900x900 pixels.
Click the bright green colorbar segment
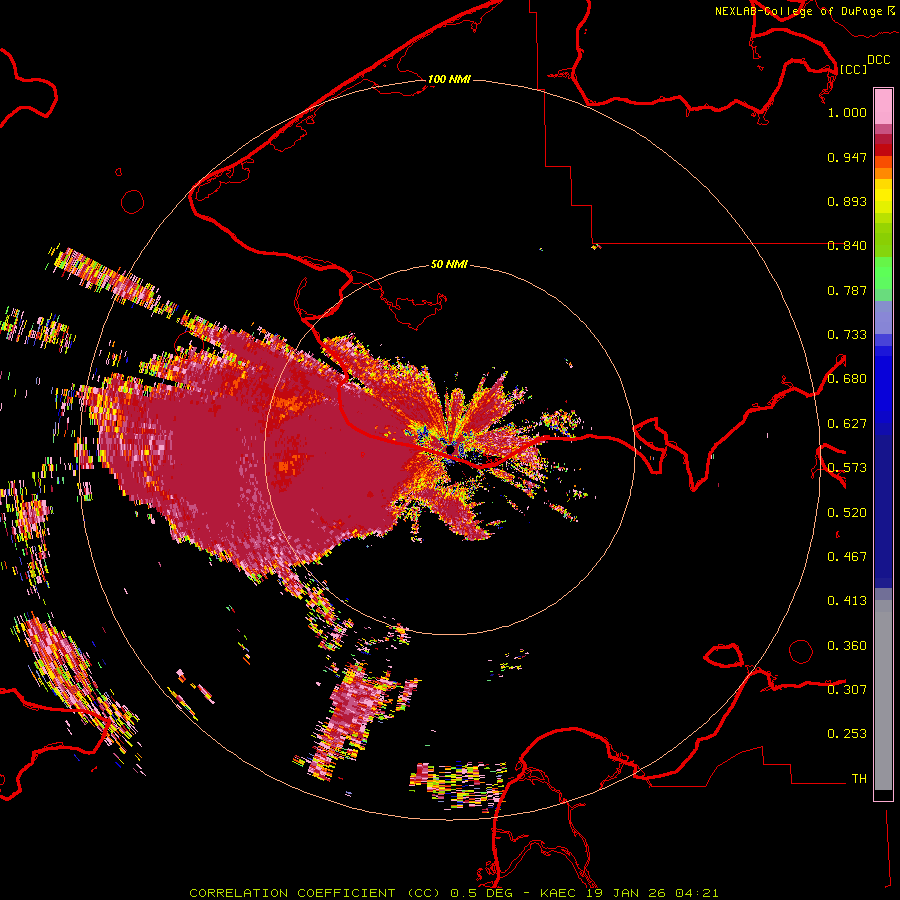[x=883, y=273]
